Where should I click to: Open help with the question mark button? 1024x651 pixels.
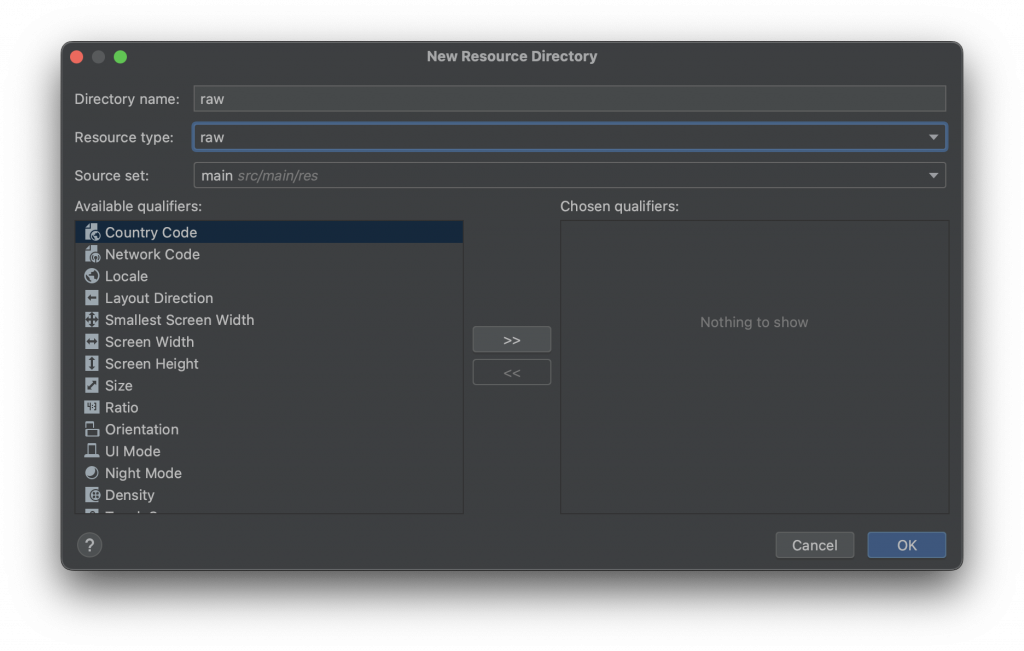tap(89, 545)
